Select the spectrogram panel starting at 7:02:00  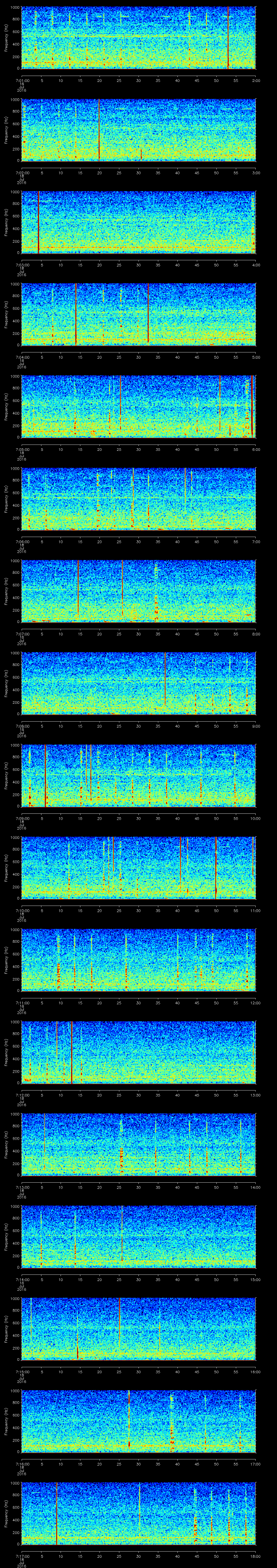138,130
